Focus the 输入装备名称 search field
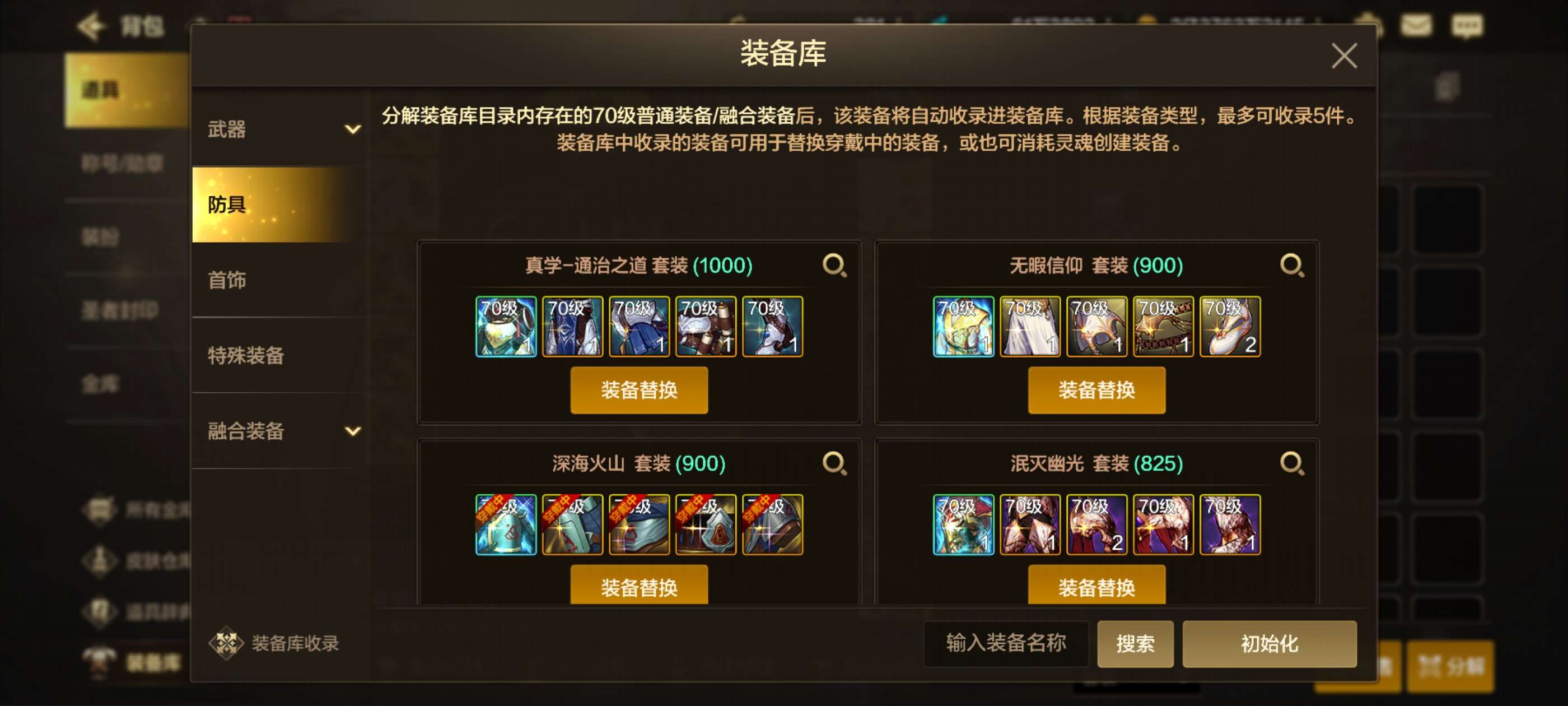The image size is (1568, 706). (1006, 644)
